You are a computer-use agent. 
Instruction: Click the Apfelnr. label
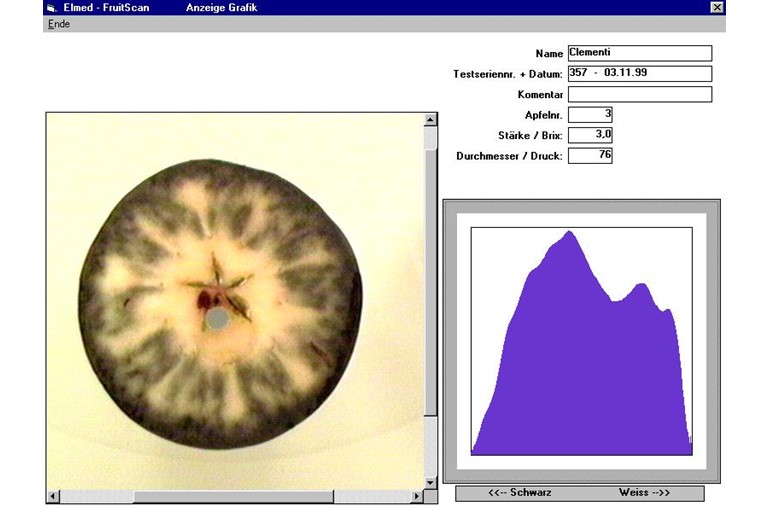click(x=543, y=115)
